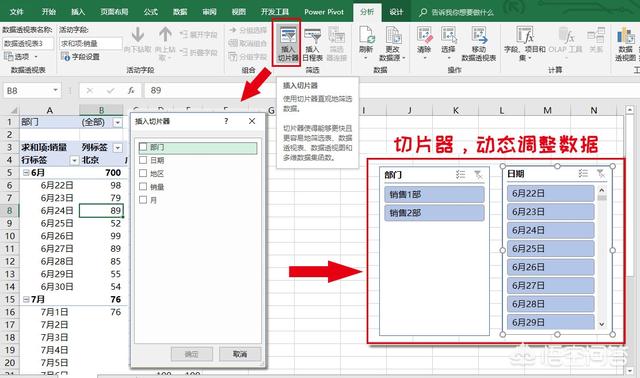640x378 pixels.
Task: Open 行标签 filter dropdown
Action: (x=74, y=160)
